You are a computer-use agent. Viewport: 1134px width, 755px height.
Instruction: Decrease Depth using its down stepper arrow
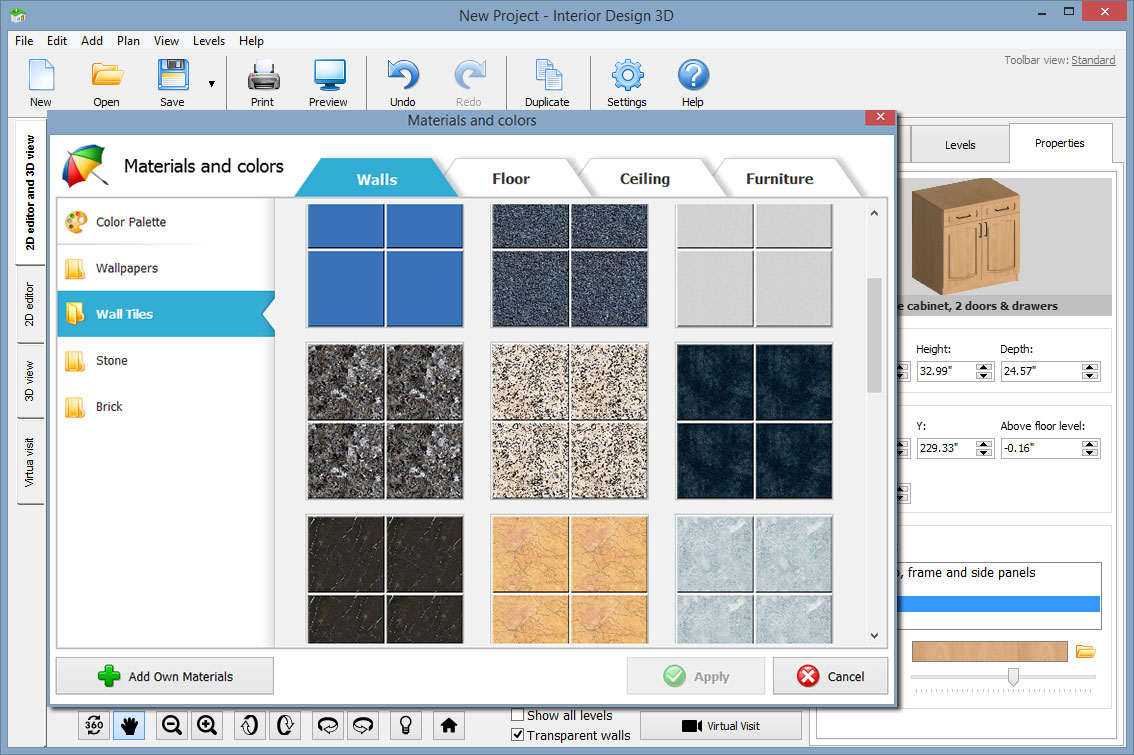point(1089,377)
